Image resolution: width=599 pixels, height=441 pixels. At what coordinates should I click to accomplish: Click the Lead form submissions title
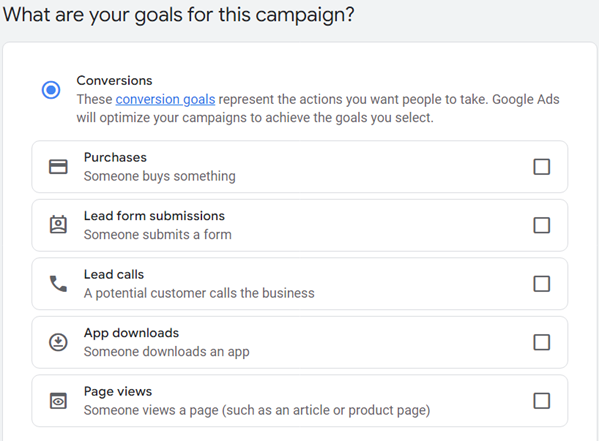(x=154, y=216)
